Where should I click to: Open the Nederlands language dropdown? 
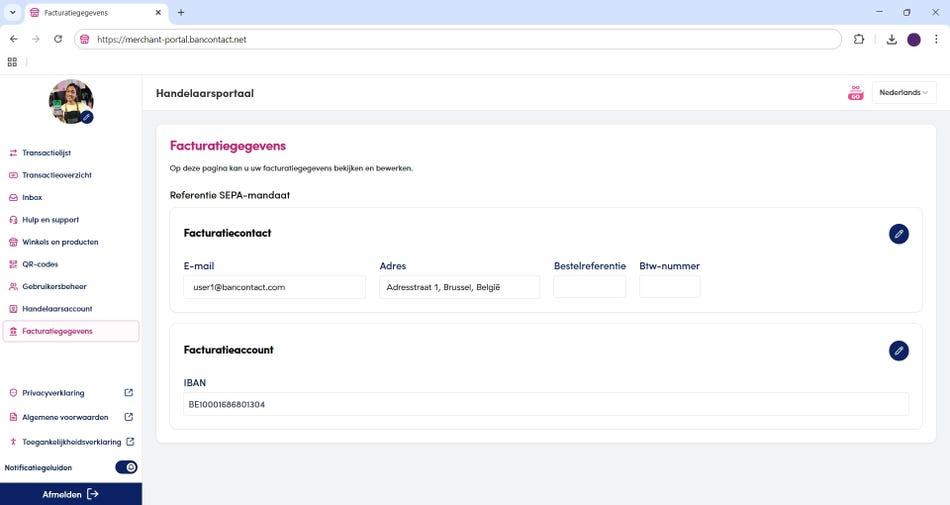[903, 93]
